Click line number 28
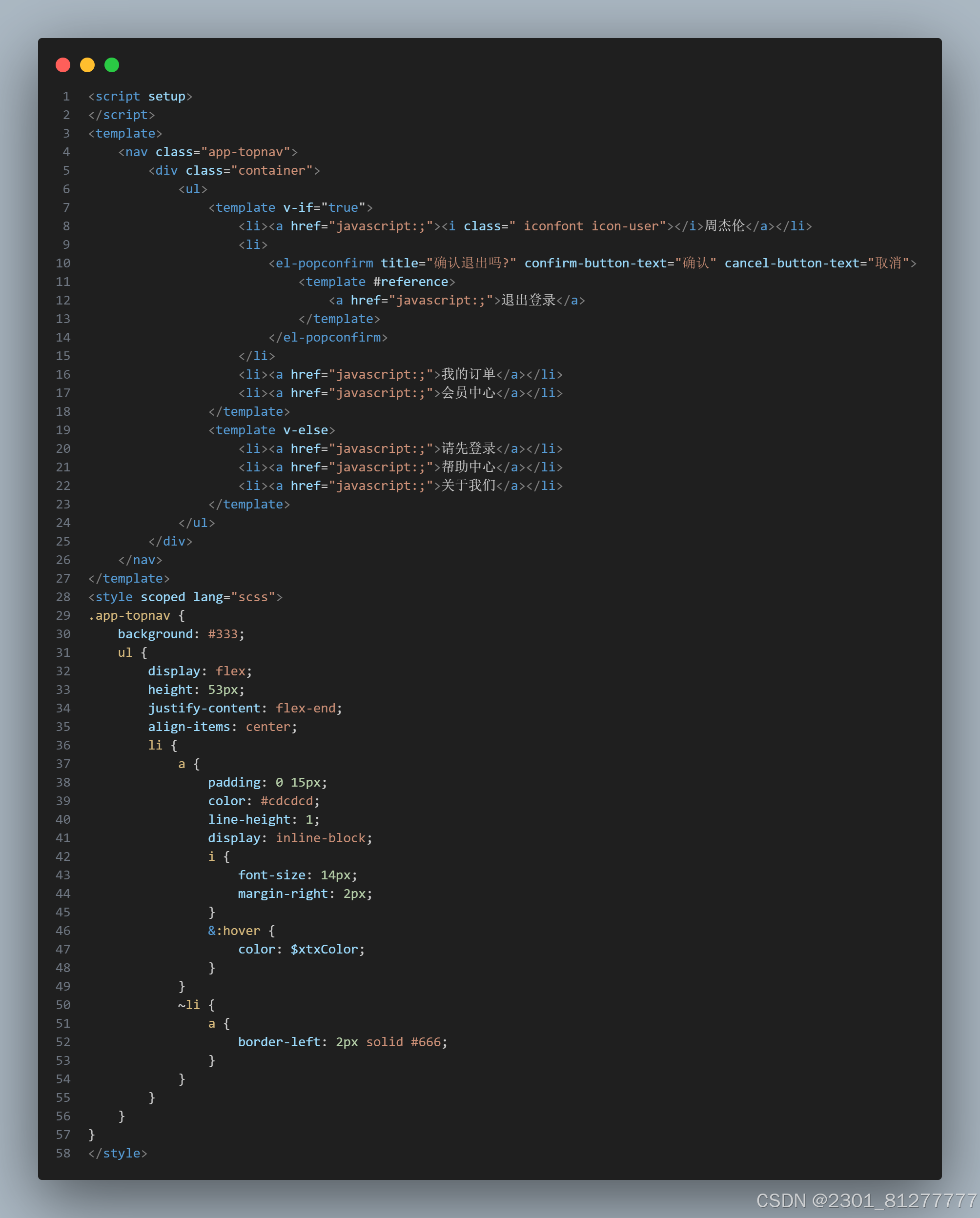This screenshot has height=1218, width=980. pyautogui.click(x=63, y=597)
